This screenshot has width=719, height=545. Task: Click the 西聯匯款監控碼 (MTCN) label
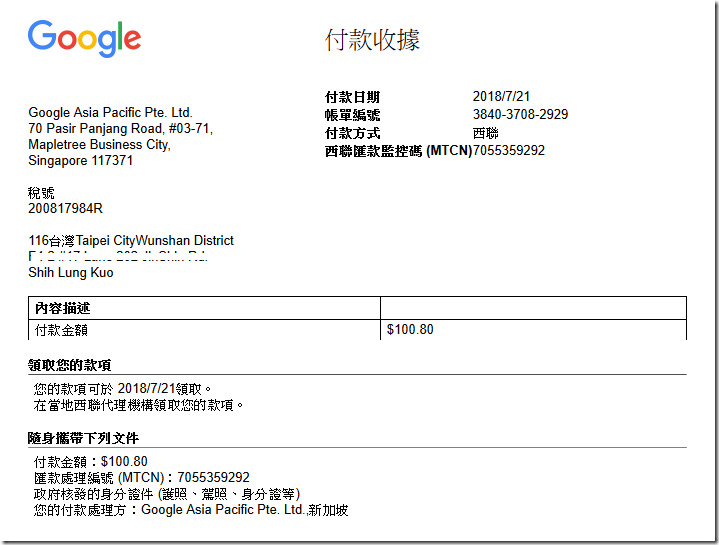[x=398, y=151]
